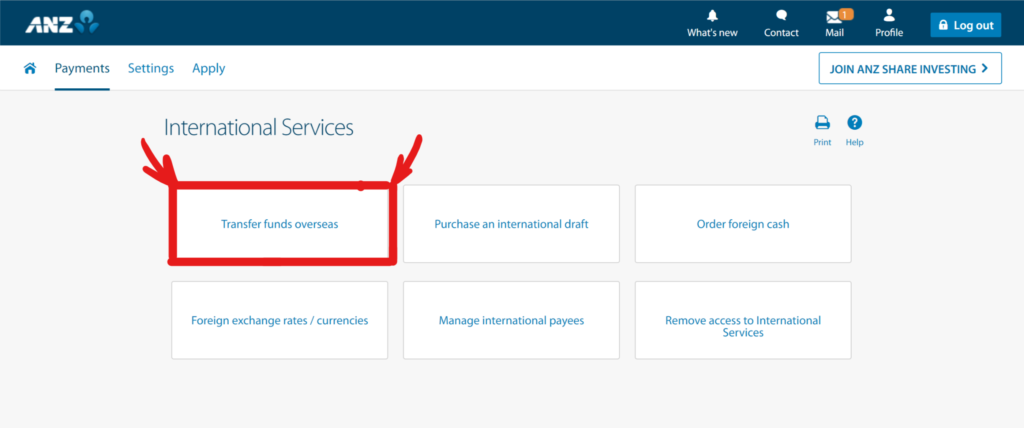
Task: Open the Mail envelope icon
Action: click(834, 17)
